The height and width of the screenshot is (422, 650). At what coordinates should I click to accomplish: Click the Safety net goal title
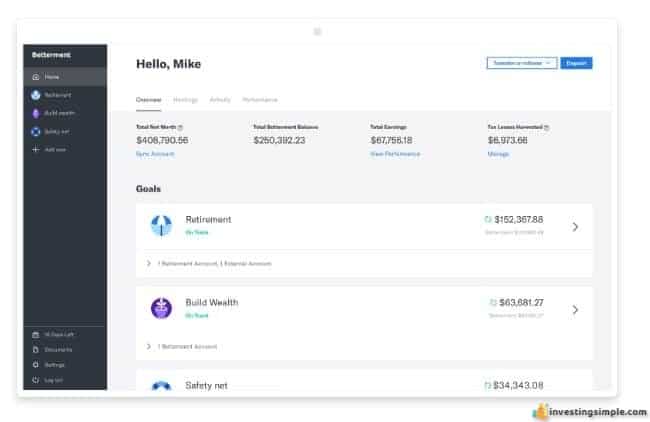coord(206,386)
